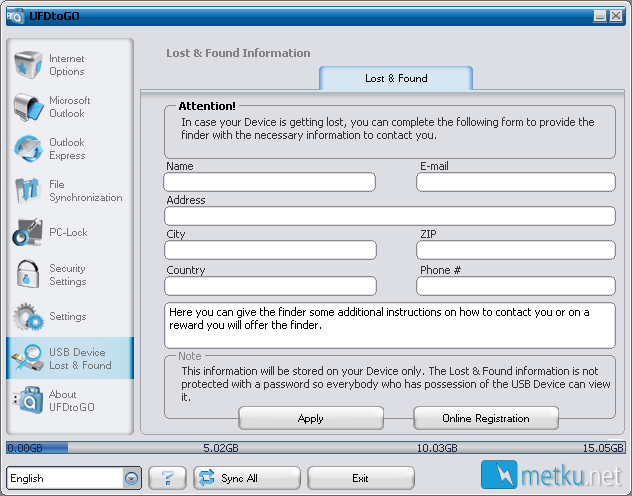Image resolution: width=633 pixels, height=496 pixels.
Task: Click the Exit button
Action: tap(361, 478)
